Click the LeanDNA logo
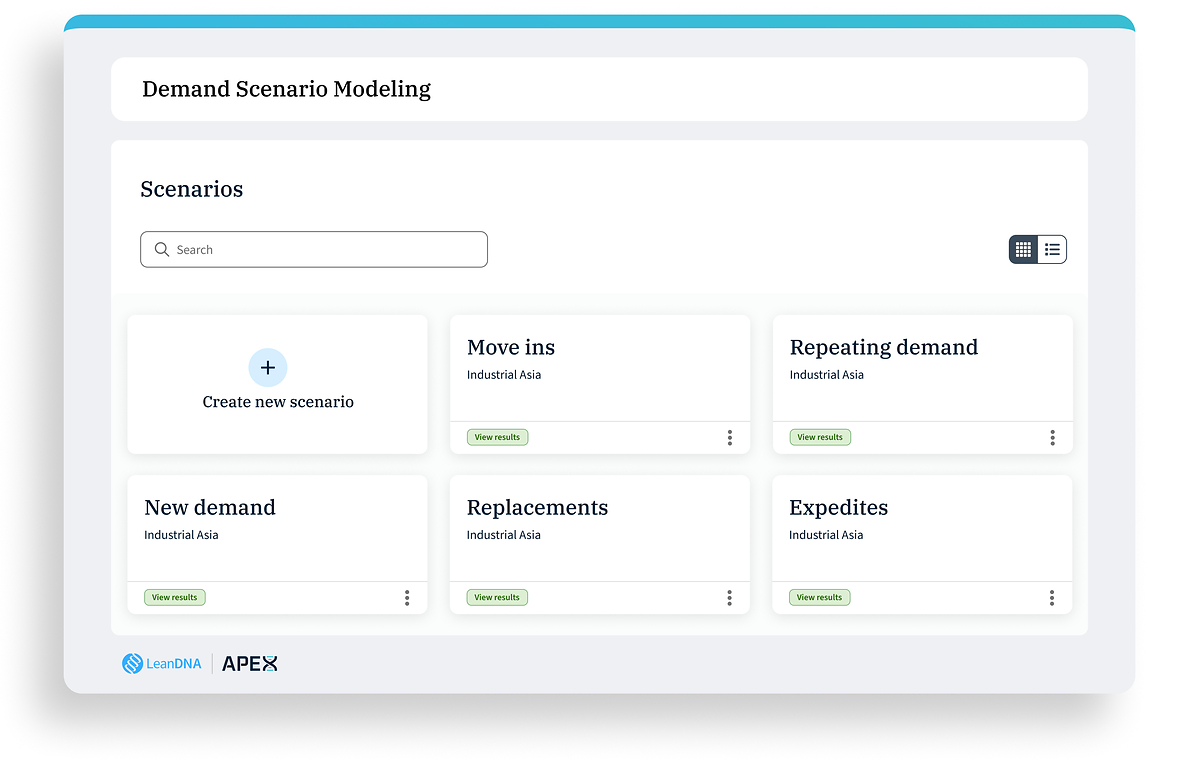 click(x=161, y=663)
